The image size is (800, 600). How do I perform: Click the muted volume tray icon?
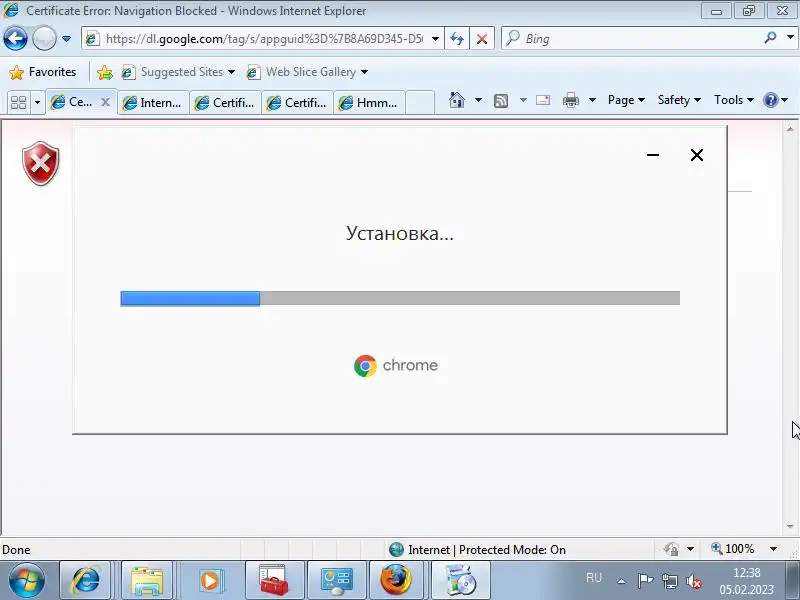(694, 581)
